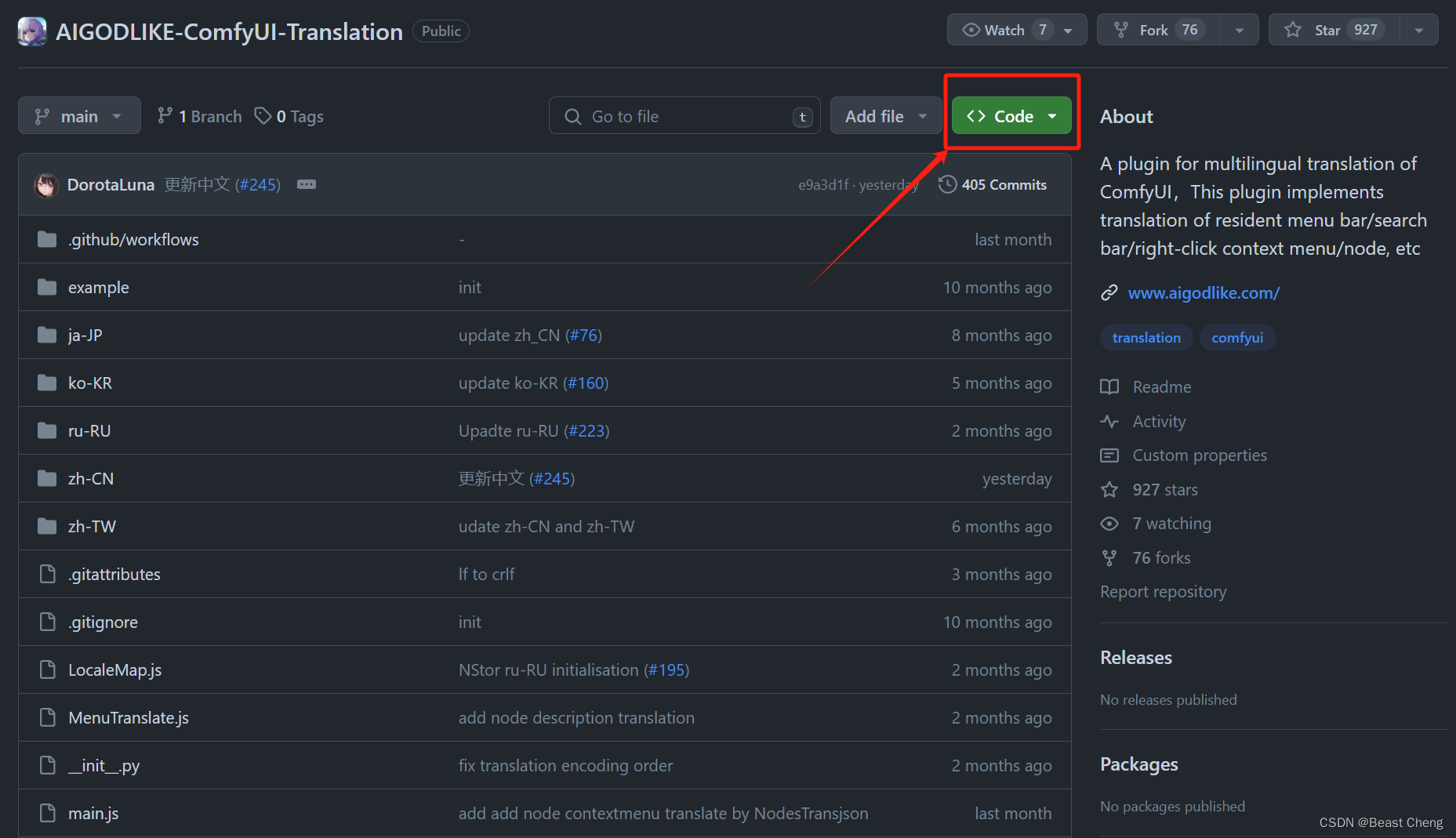
Task: Click the zh-TW folder icon
Action: tap(47, 527)
